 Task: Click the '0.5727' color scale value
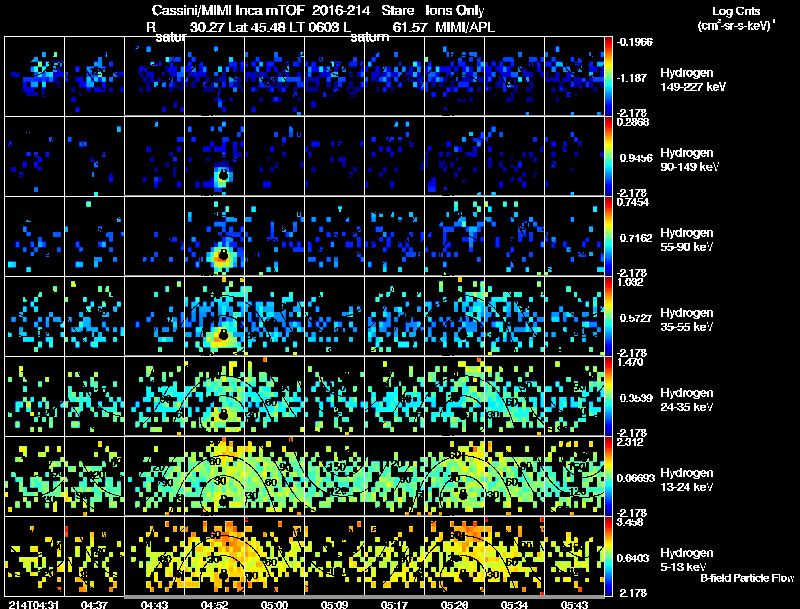[x=636, y=318]
